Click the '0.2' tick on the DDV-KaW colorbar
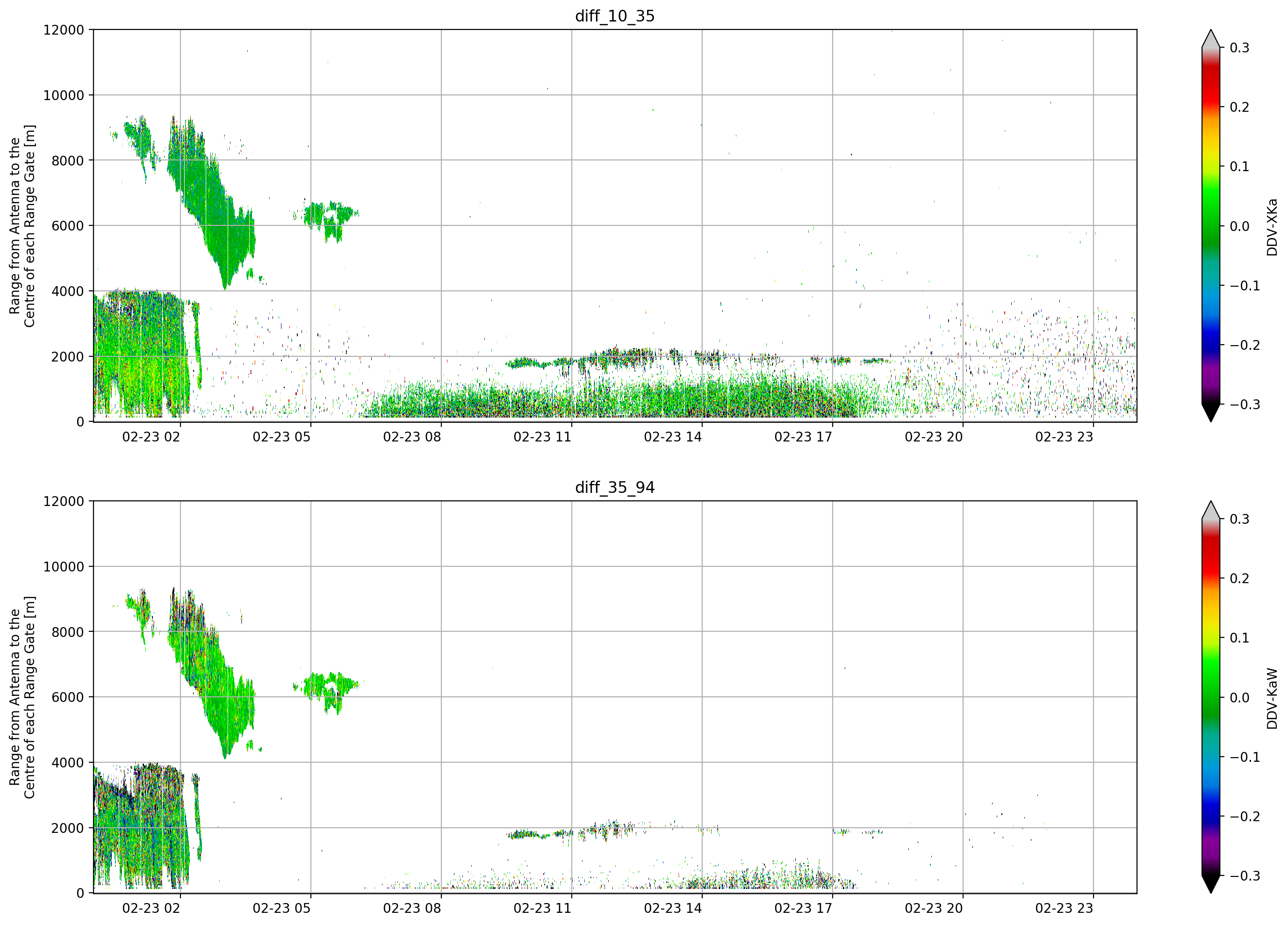The height and width of the screenshot is (925, 1288). pyautogui.click(x=1239, y=578)
